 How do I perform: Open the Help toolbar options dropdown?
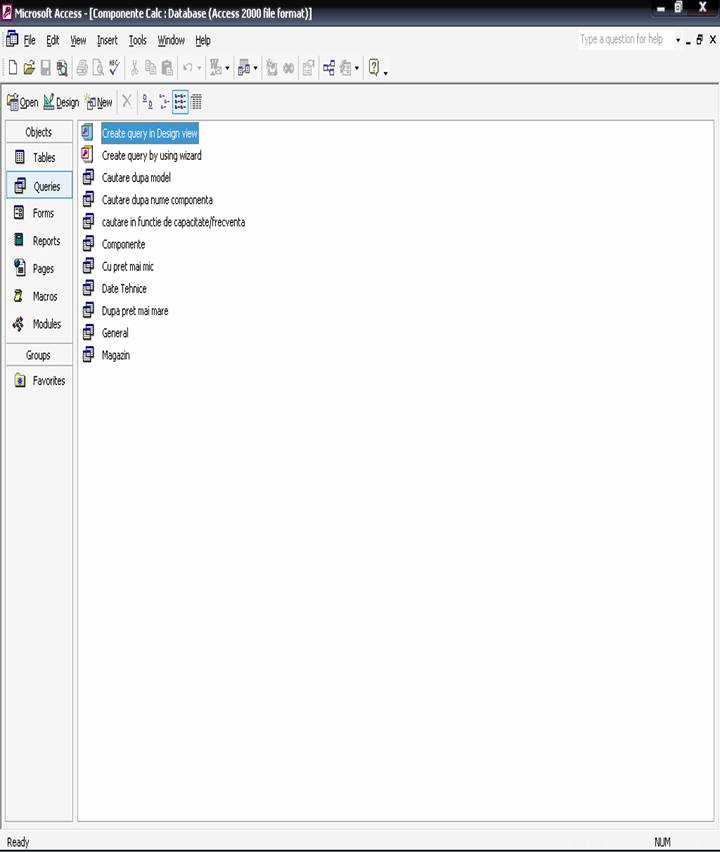point(385,70)
